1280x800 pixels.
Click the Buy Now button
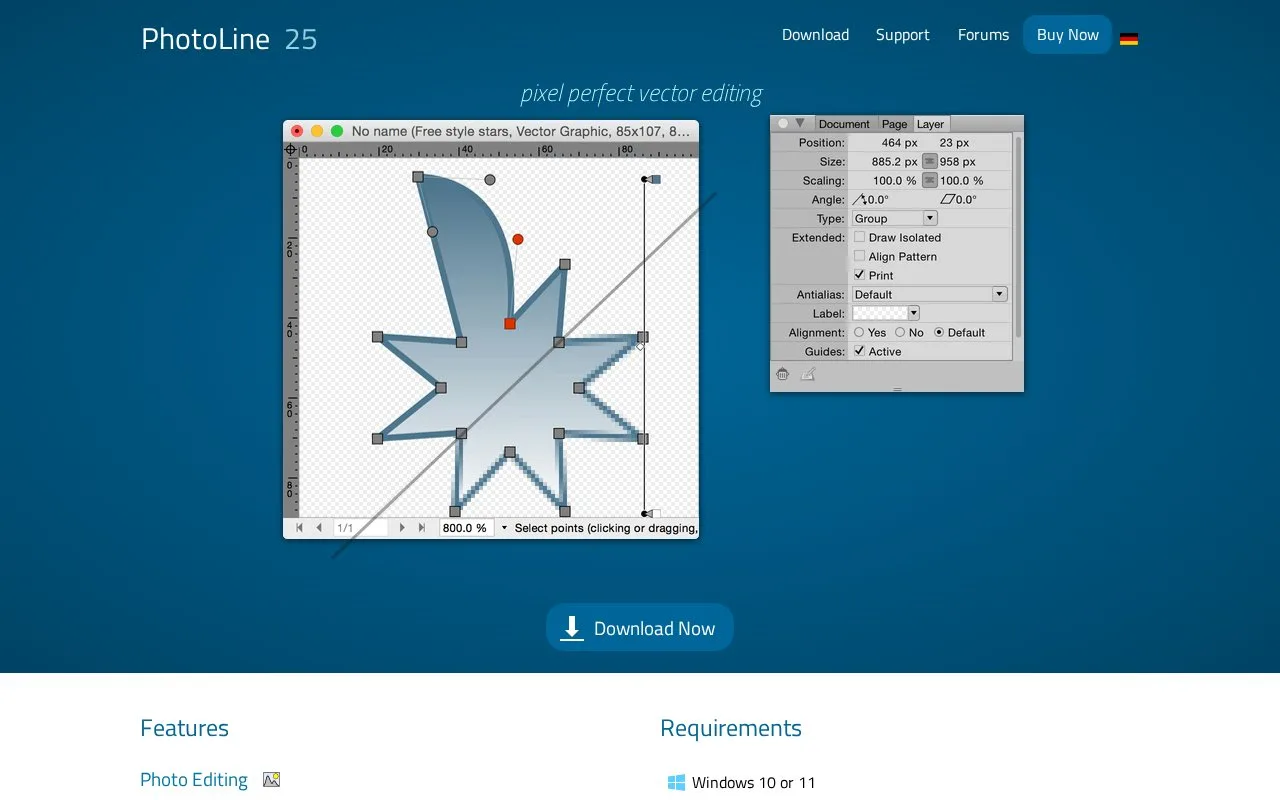[1068, 35]
